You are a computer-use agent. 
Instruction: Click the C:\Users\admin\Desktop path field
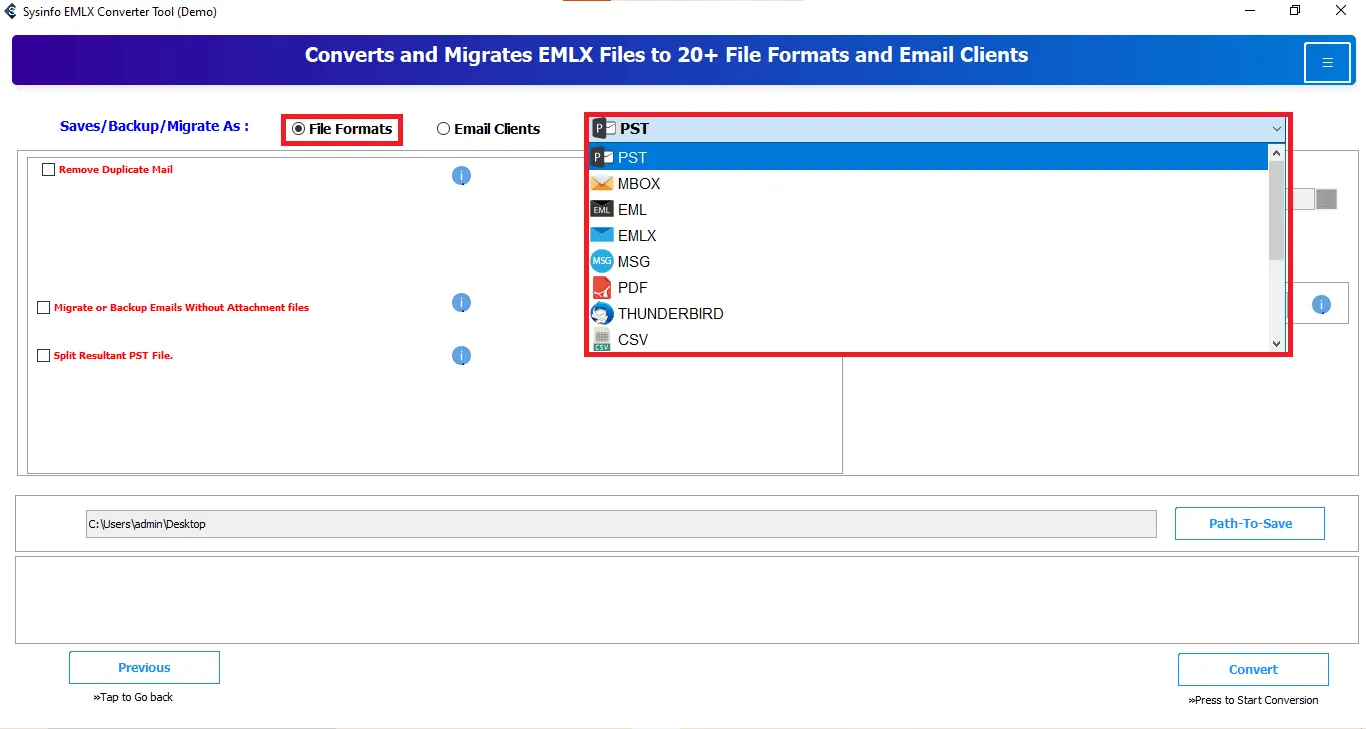(x=621, y=524)
